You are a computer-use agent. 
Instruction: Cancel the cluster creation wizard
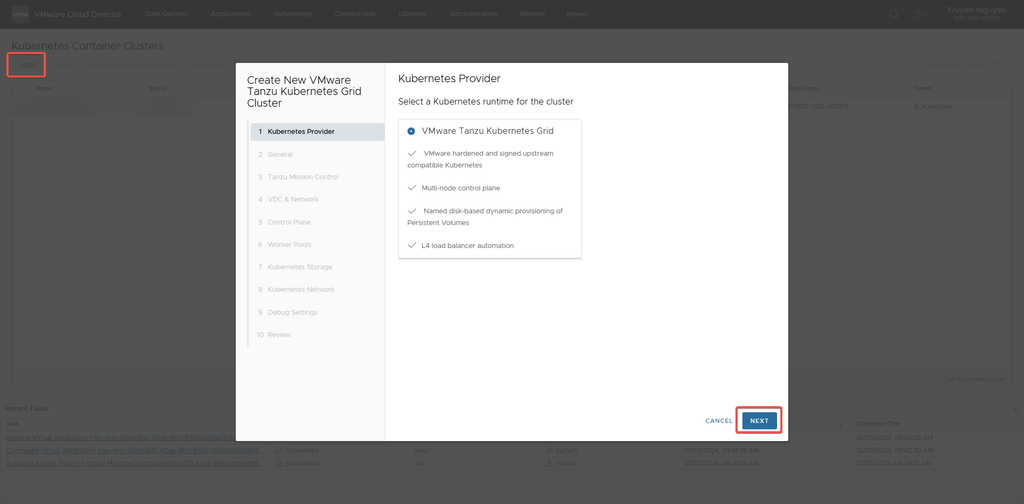pyautogui.click(x=718, y=421)
